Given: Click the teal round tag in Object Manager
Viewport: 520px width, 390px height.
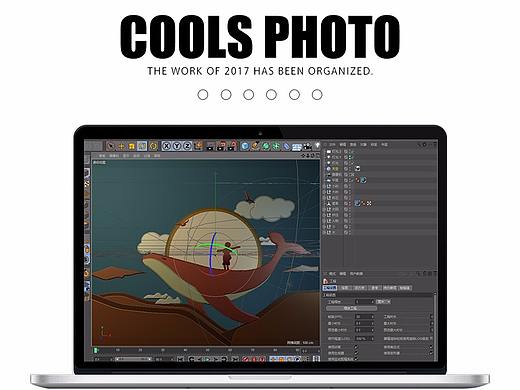Looking at the screenshot, I should point(364,180).
